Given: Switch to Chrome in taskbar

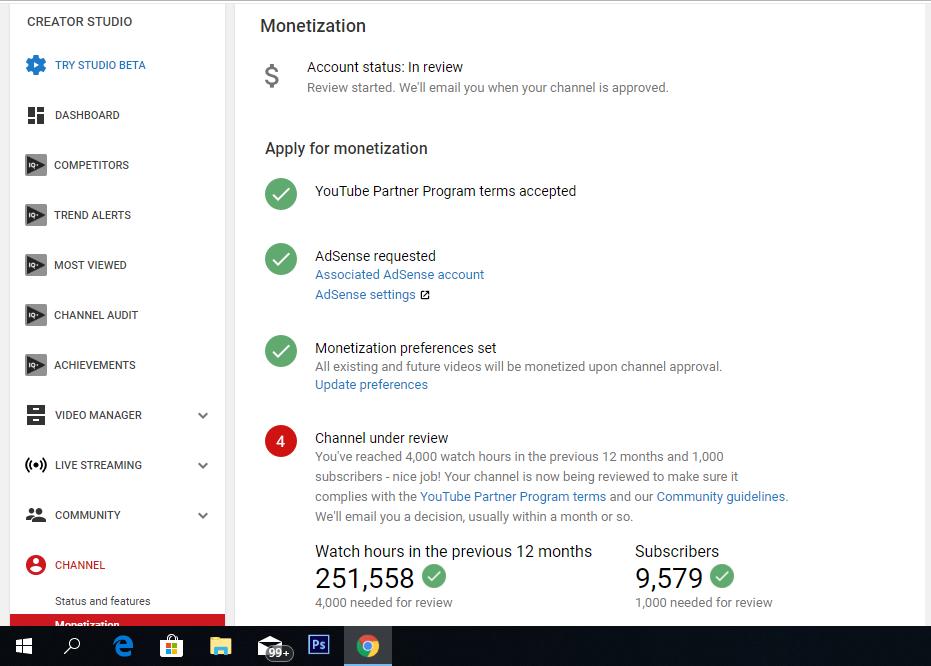Looking at the screenshot, I should click(x=368, y=646).
